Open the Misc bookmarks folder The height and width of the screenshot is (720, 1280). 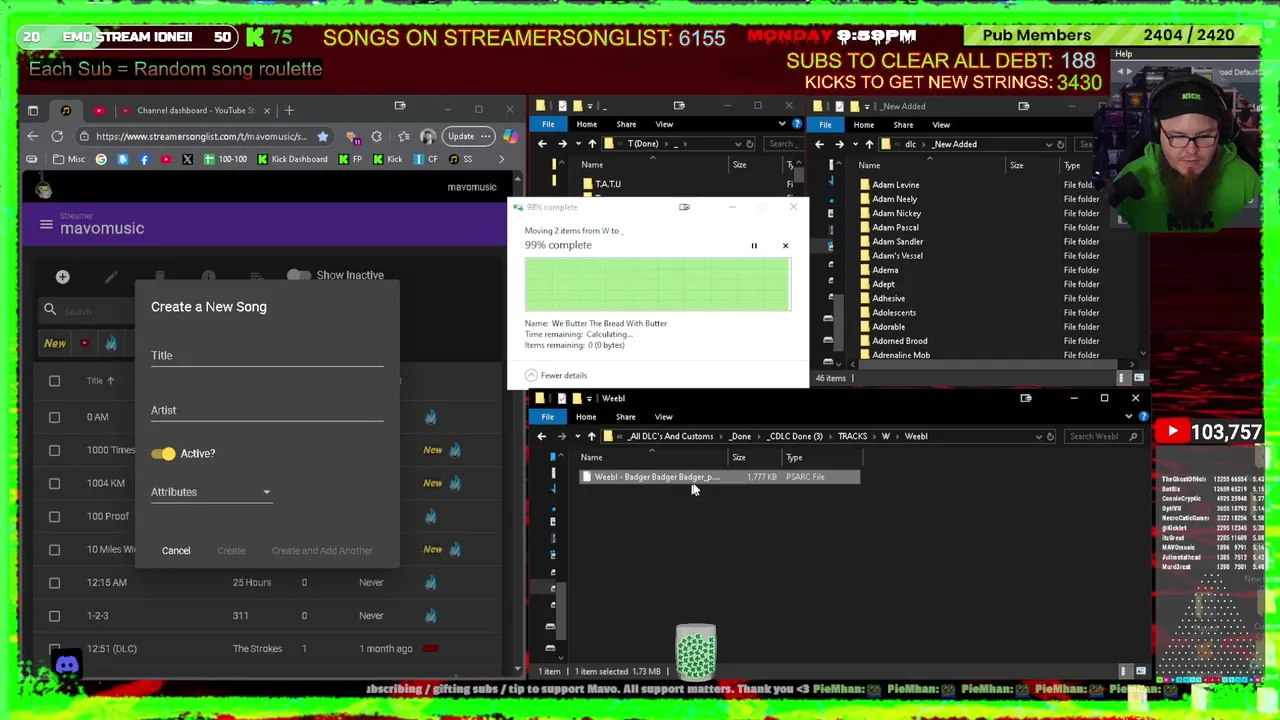pyautogui.click(x=70, y=159)
